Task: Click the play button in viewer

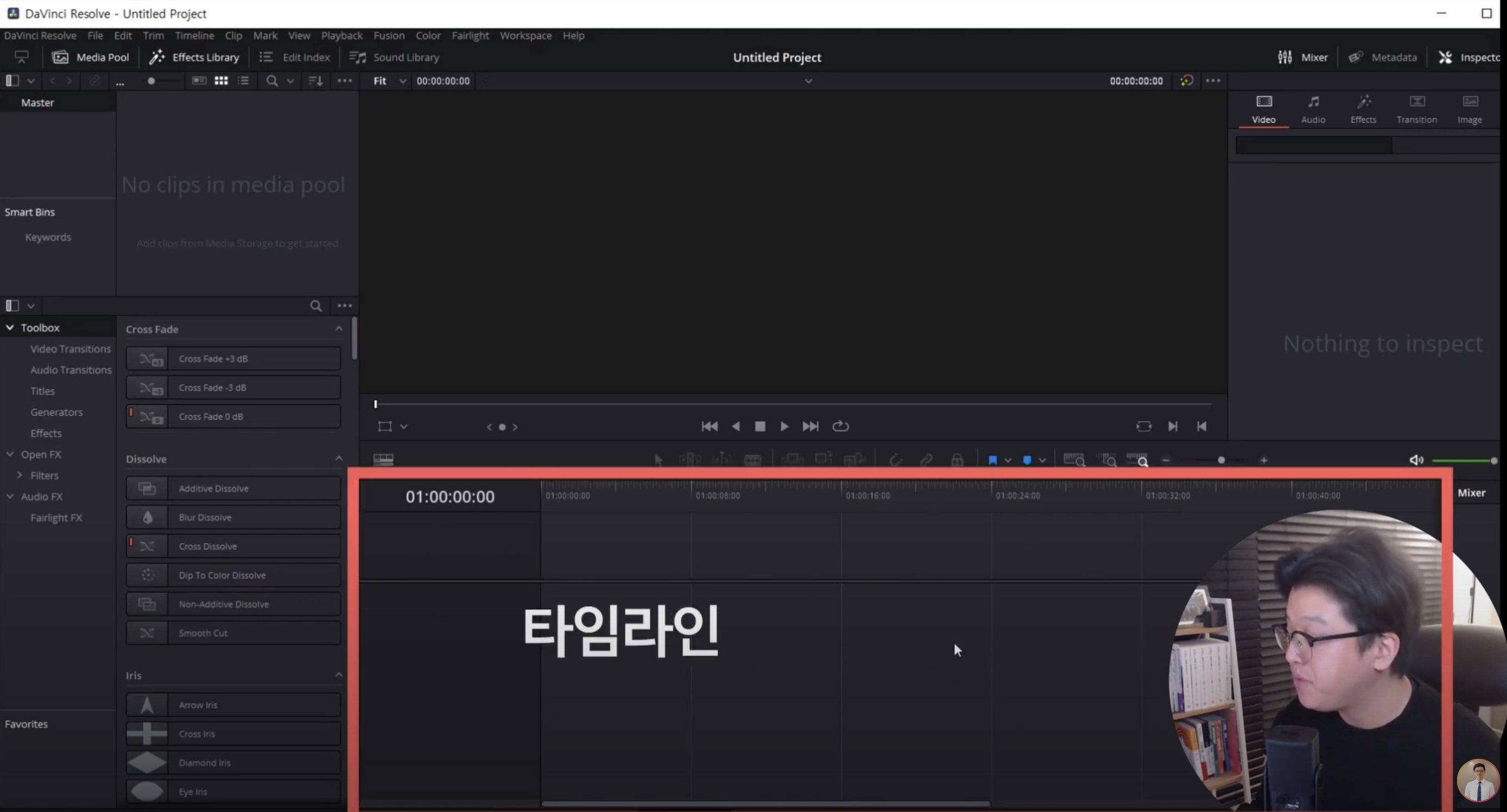Action: pos(784,427)
